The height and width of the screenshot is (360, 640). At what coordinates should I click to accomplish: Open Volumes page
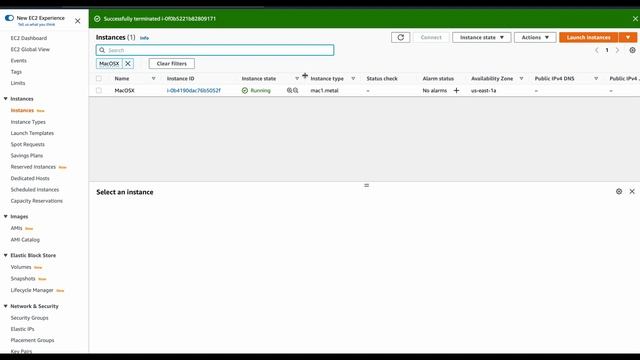click(x=21, y=267)
